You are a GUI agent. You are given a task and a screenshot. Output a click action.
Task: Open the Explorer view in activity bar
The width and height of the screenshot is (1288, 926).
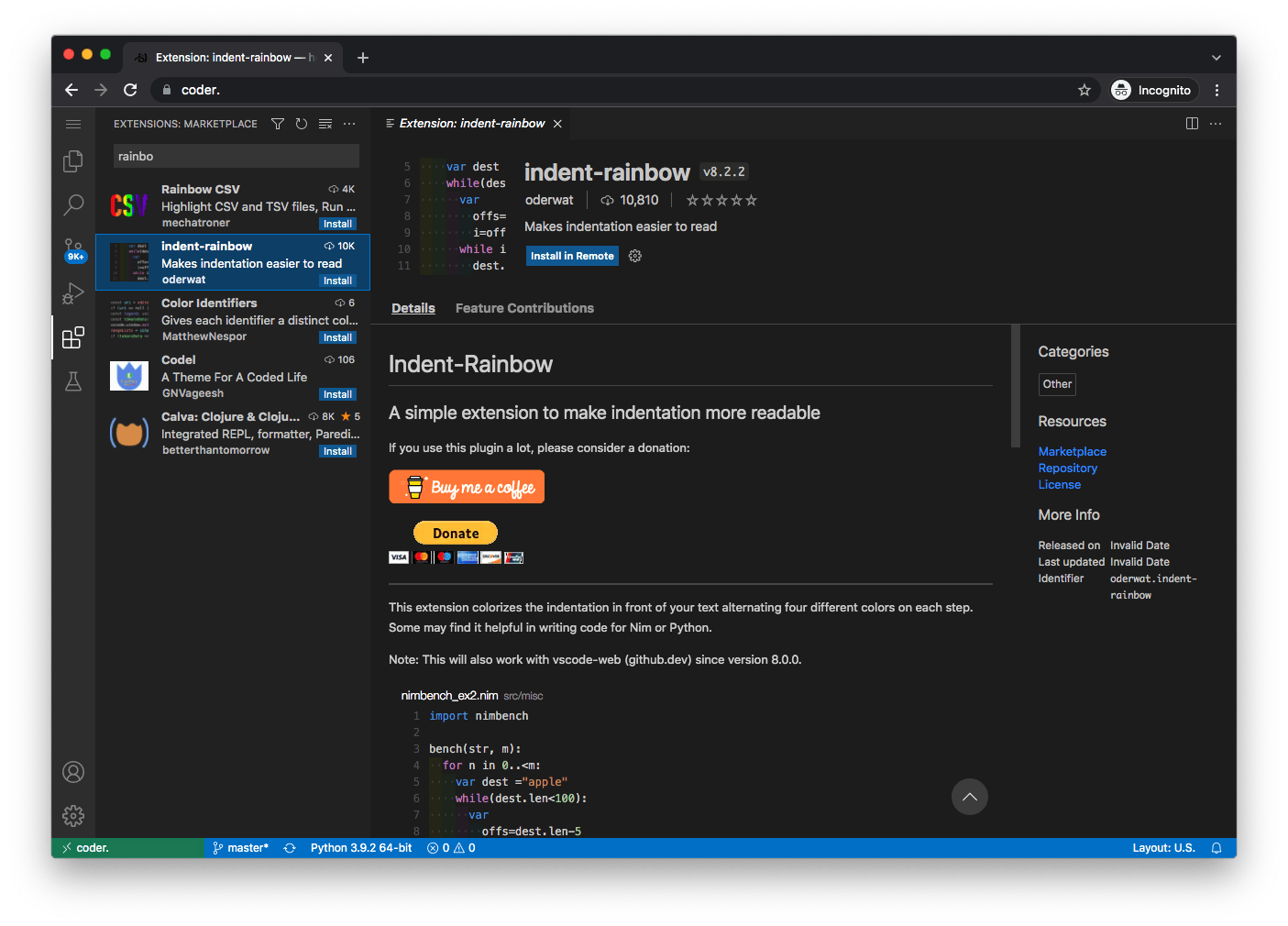tap(73, 161)
